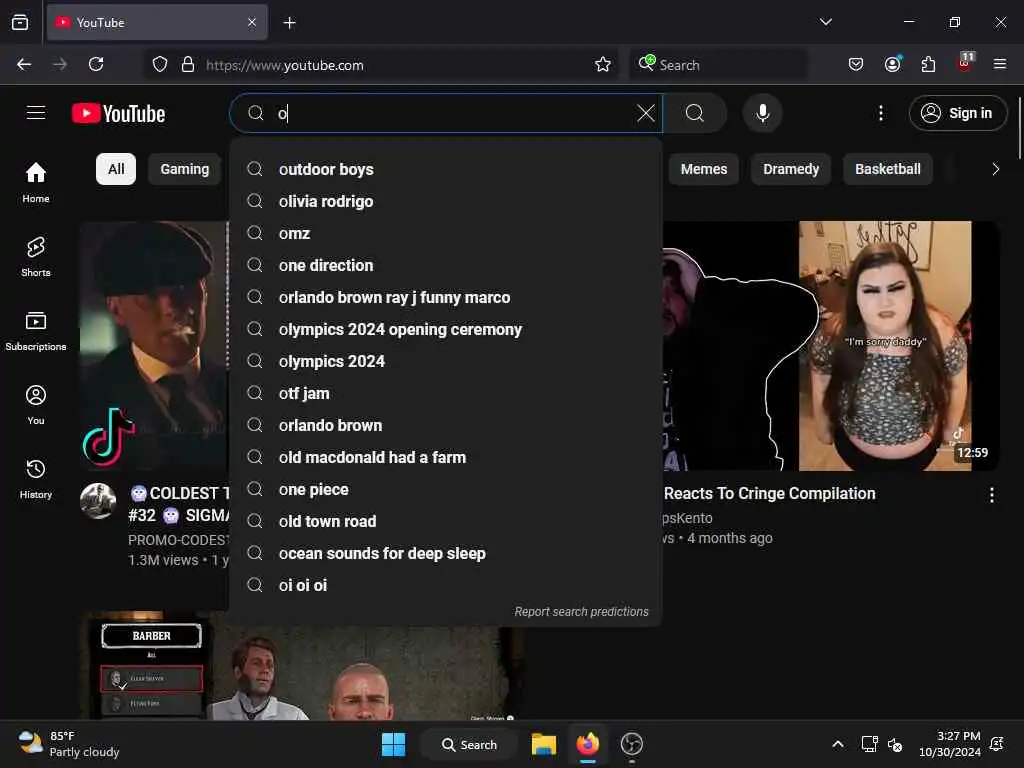Open Subscriptions in the sidebar
Screen dimensions: 1024x768
[36, 331]
